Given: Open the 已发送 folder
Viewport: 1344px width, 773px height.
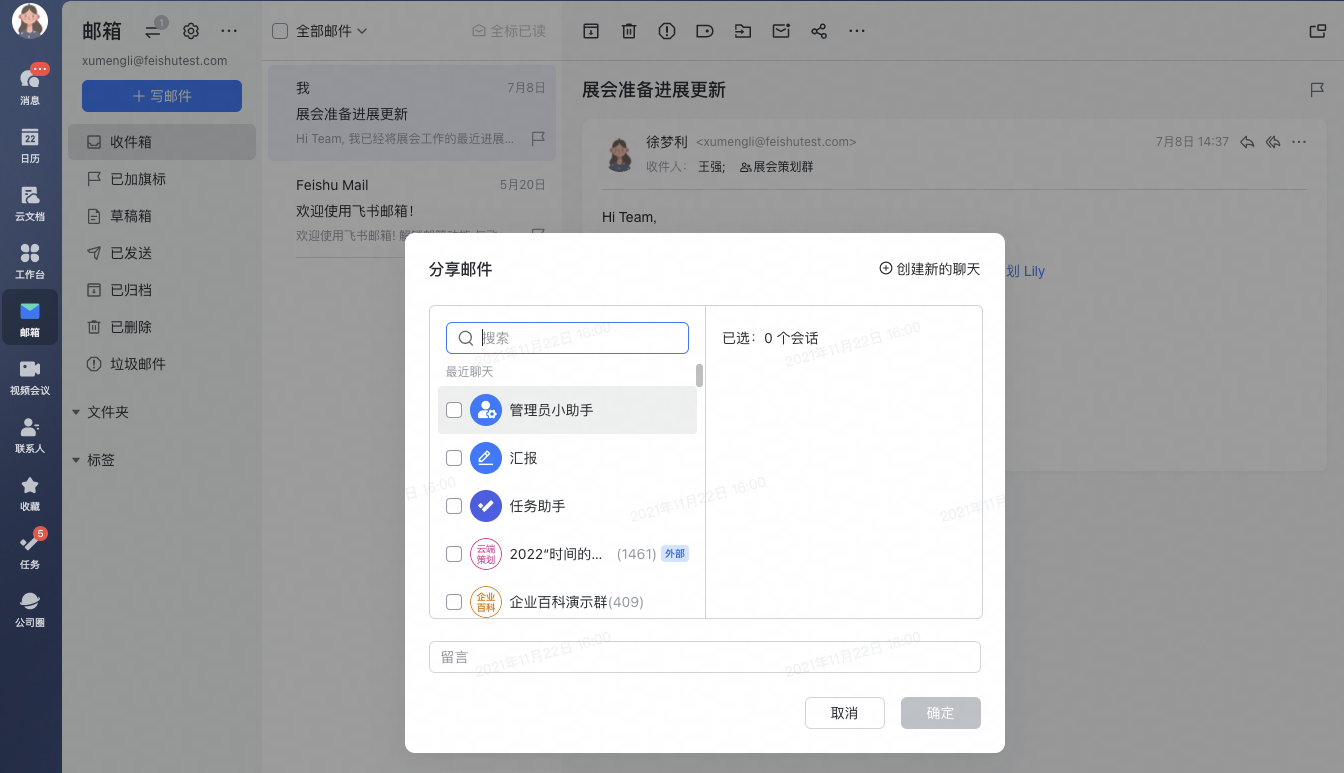Looking at the screenshot, I should [162, 253].
